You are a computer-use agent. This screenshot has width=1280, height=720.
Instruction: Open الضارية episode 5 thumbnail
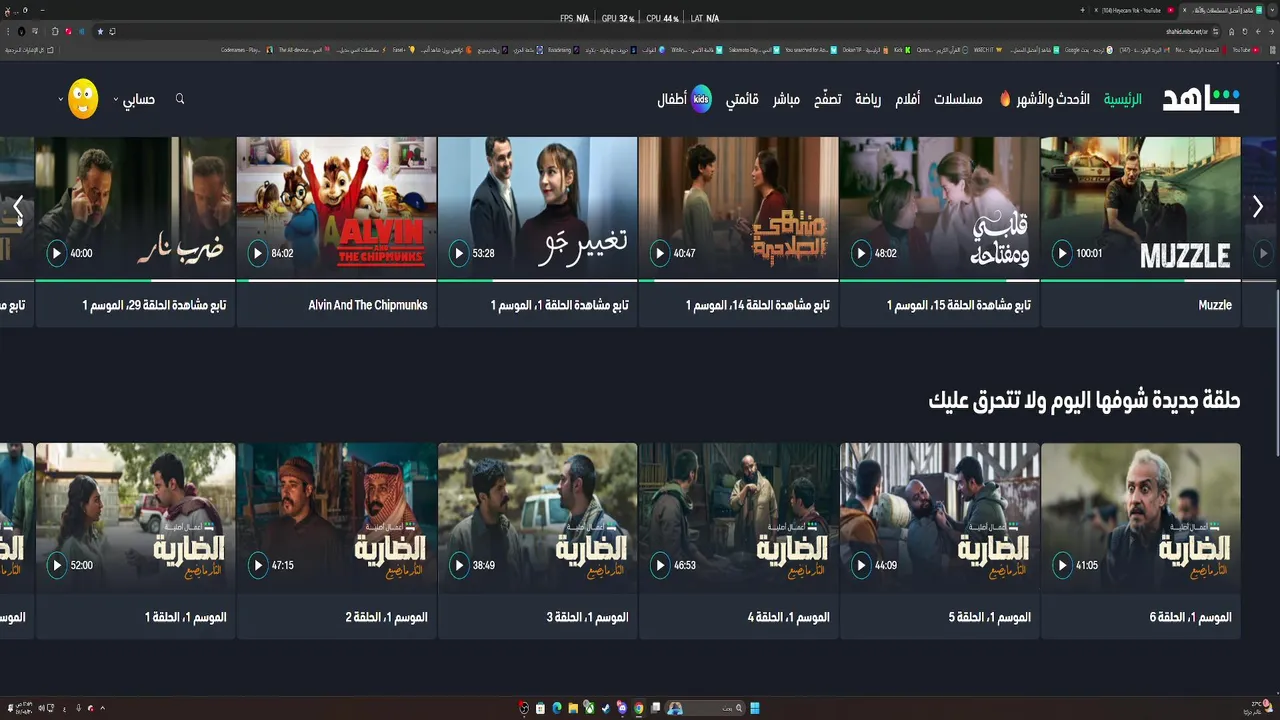(x=940, y=518)
